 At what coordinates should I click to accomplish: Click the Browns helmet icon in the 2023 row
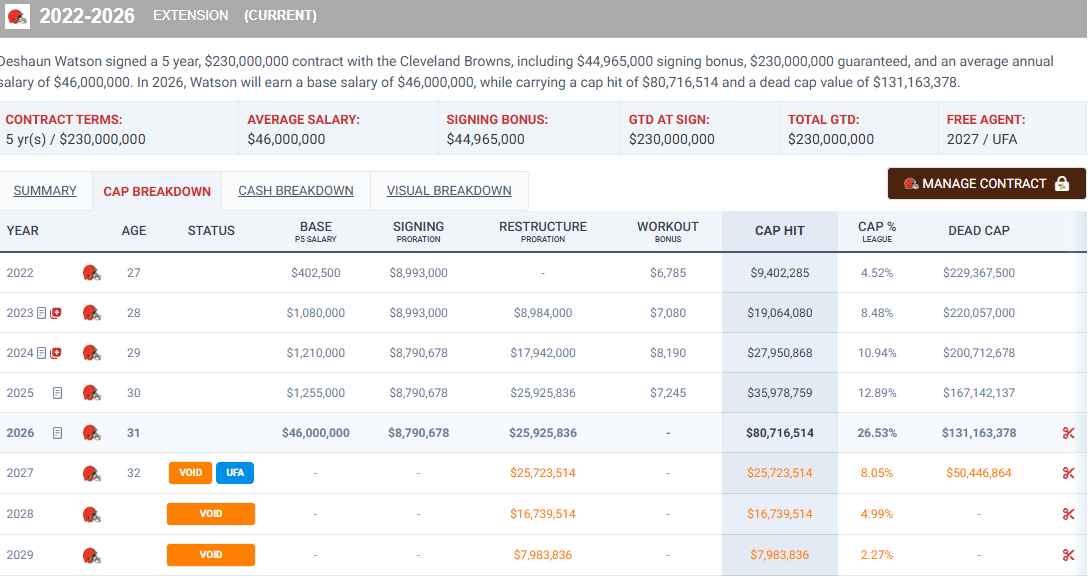tap(91, 313)
